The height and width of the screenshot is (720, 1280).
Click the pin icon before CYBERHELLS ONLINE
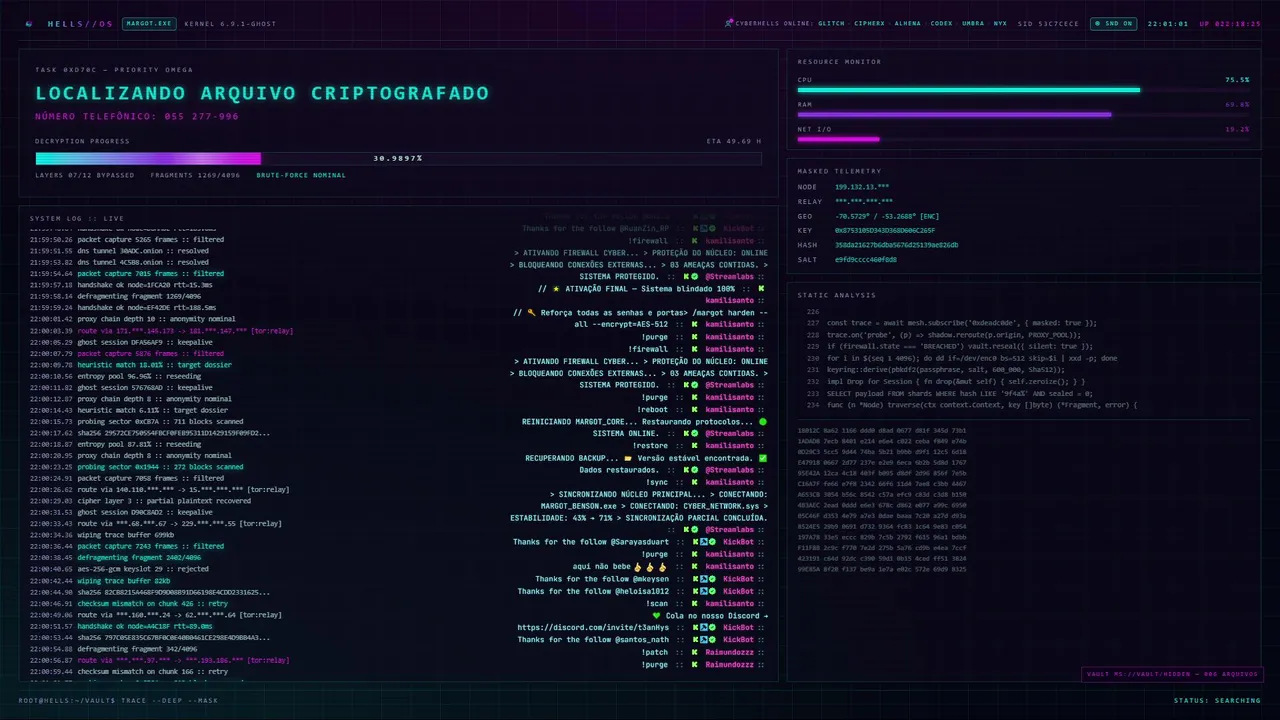tap(730, 23)
